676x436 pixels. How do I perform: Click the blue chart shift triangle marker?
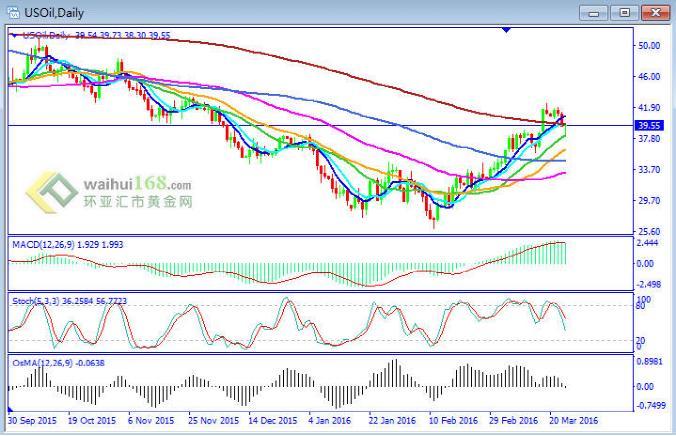tap(508, 31)
